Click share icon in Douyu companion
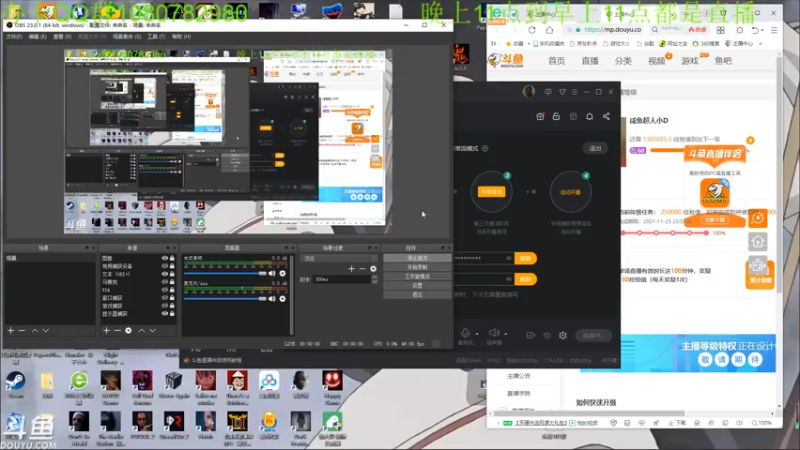Screen dimensions: 800x450 (x=606, y=116)
